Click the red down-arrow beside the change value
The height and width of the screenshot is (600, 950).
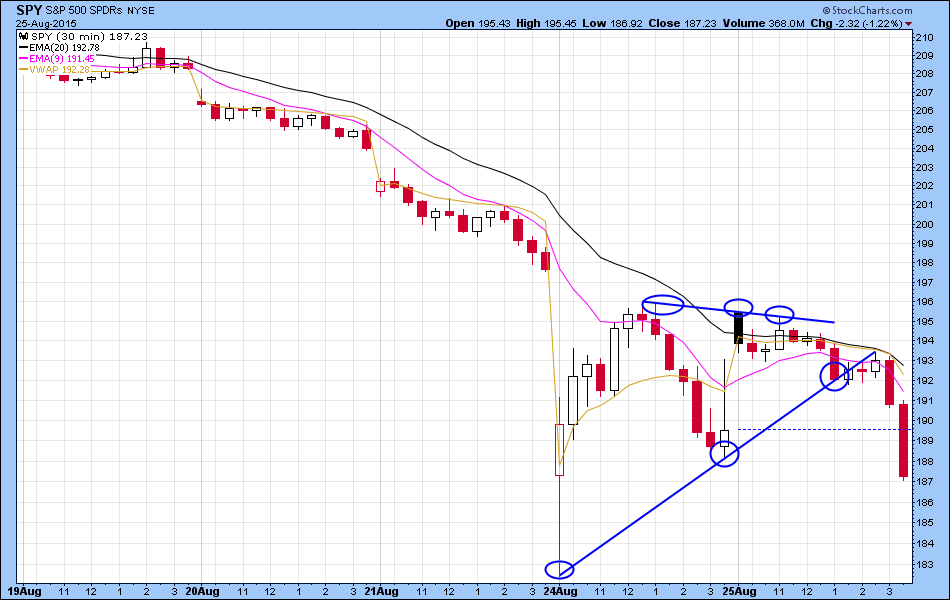pos(908,24)
